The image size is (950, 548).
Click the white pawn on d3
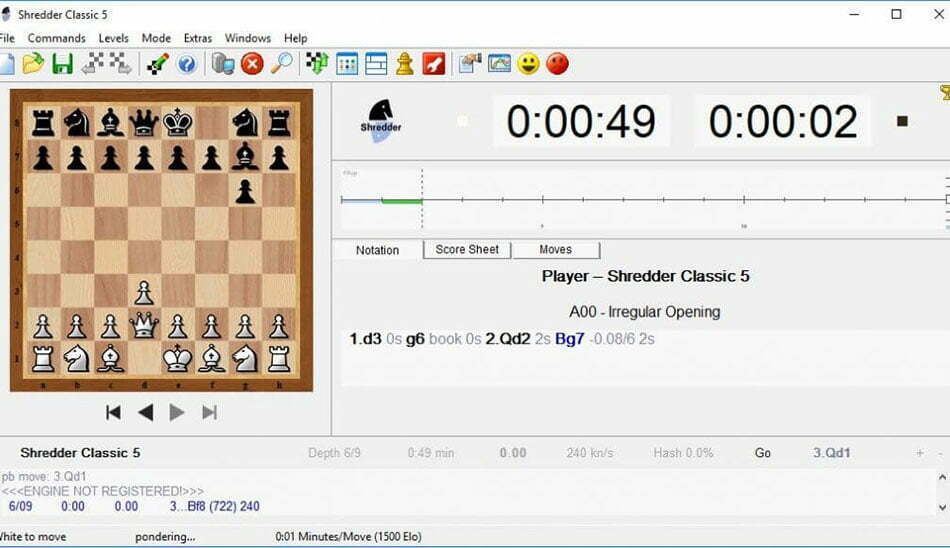coord(144,293)
